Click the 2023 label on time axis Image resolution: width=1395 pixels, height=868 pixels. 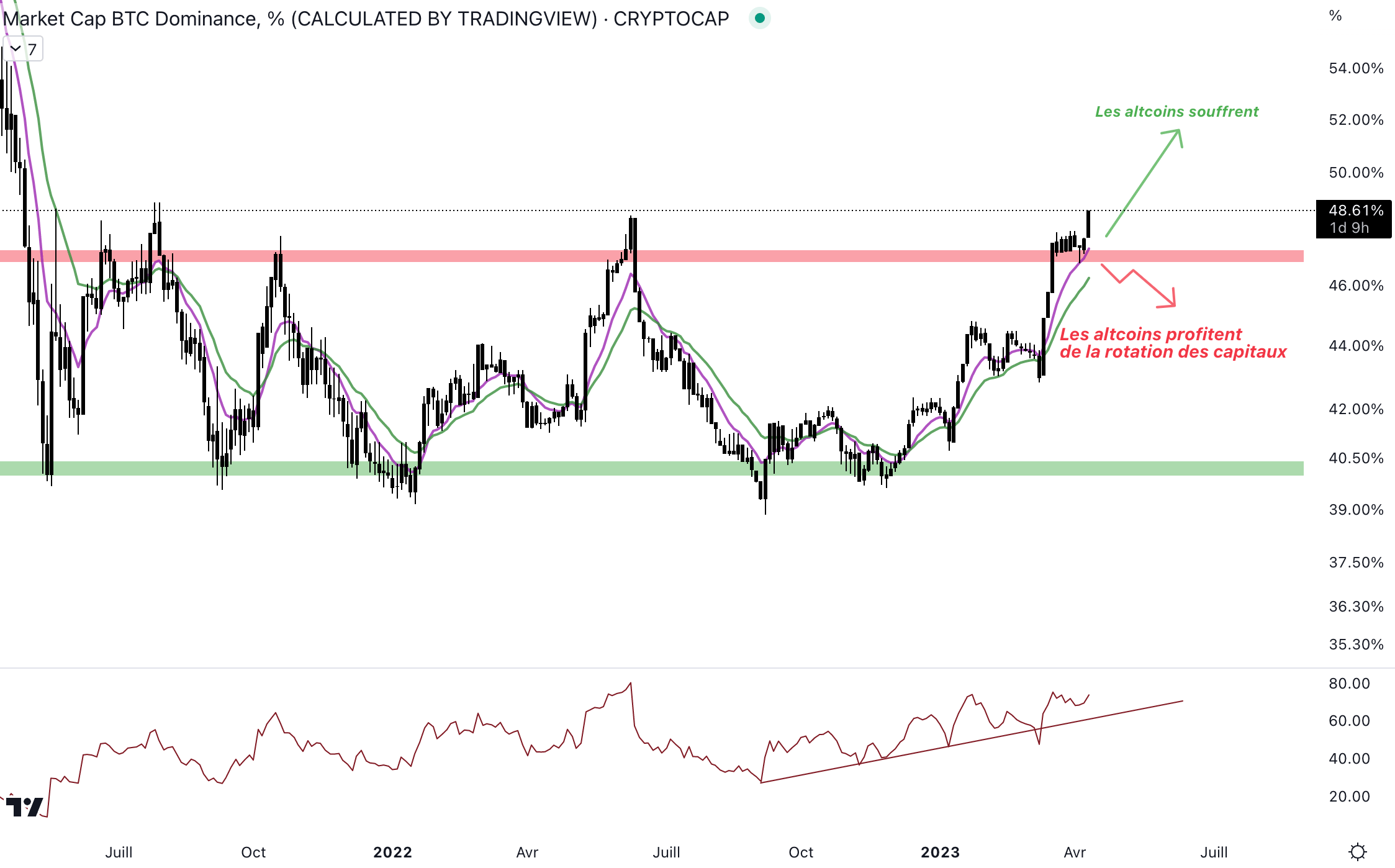click(x=939, y=852)
